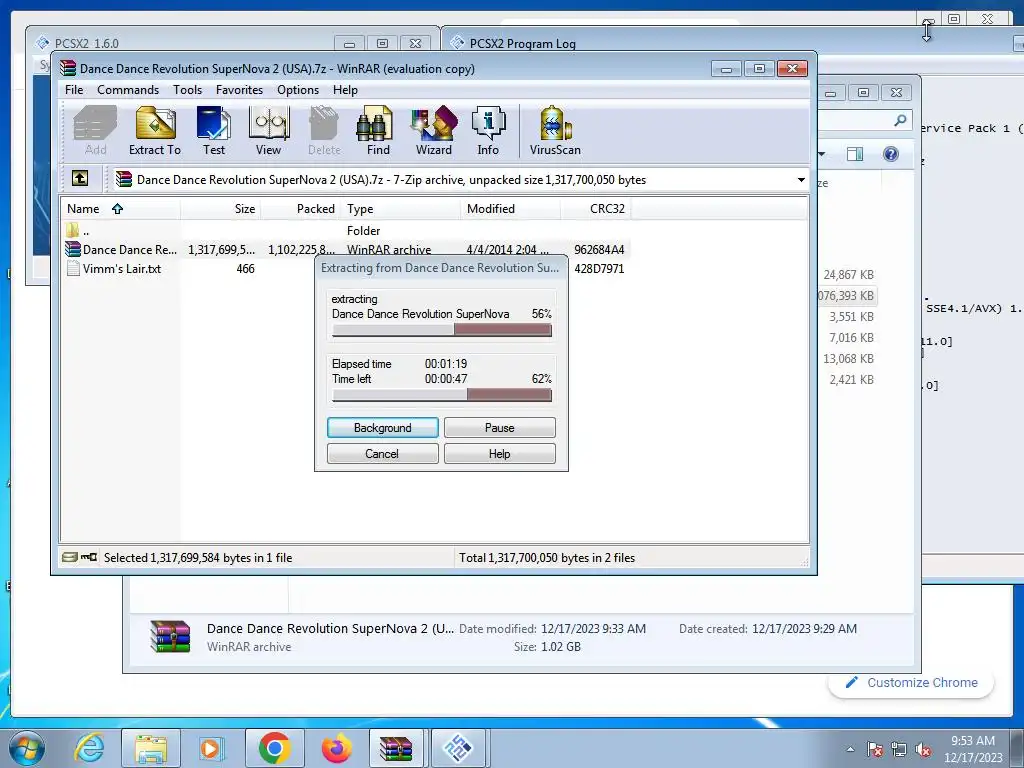This screenshot has height=768, width=1024.
Task: Click the Info toolbar icon
Action: click(x=488, y=131)
